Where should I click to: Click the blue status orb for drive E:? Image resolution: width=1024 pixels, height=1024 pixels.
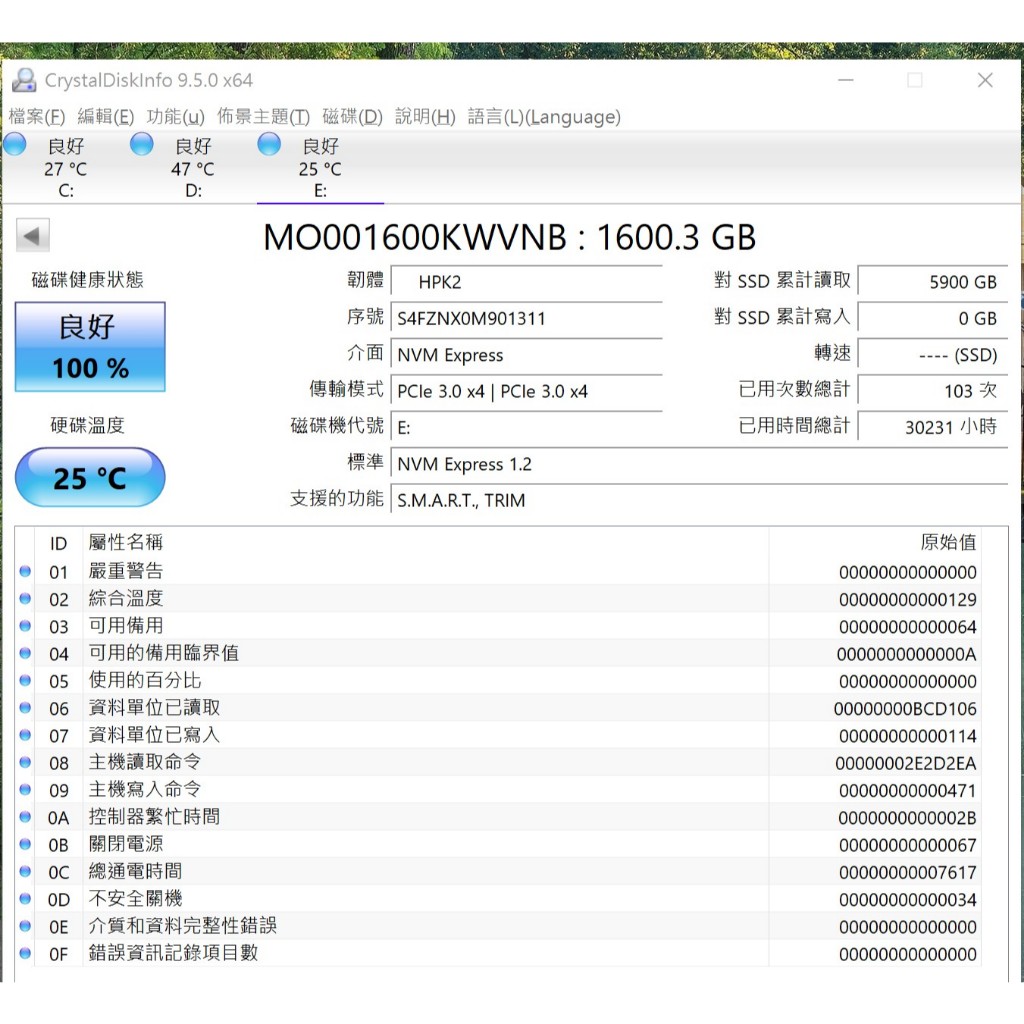(x=269, y=145)
